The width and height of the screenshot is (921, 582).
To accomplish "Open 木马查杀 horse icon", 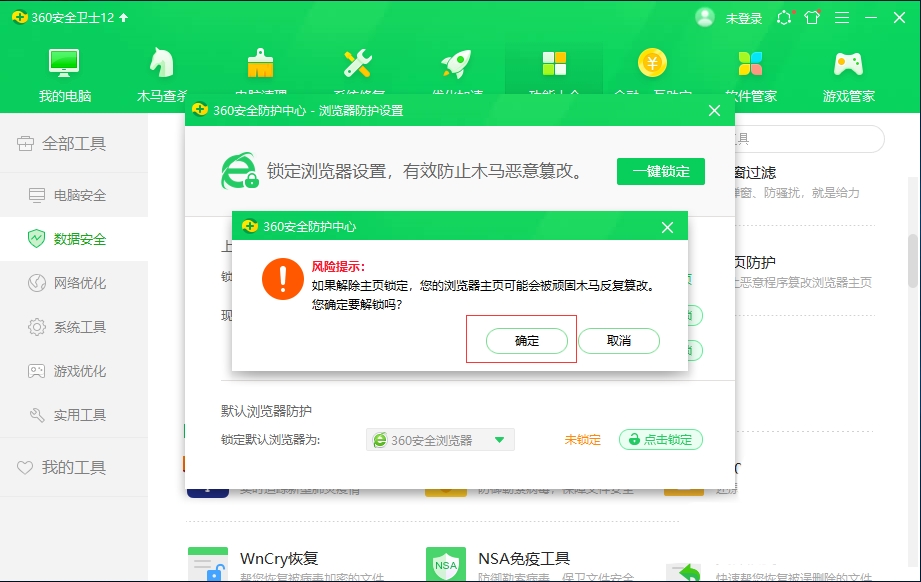I will tap(162, 62).
